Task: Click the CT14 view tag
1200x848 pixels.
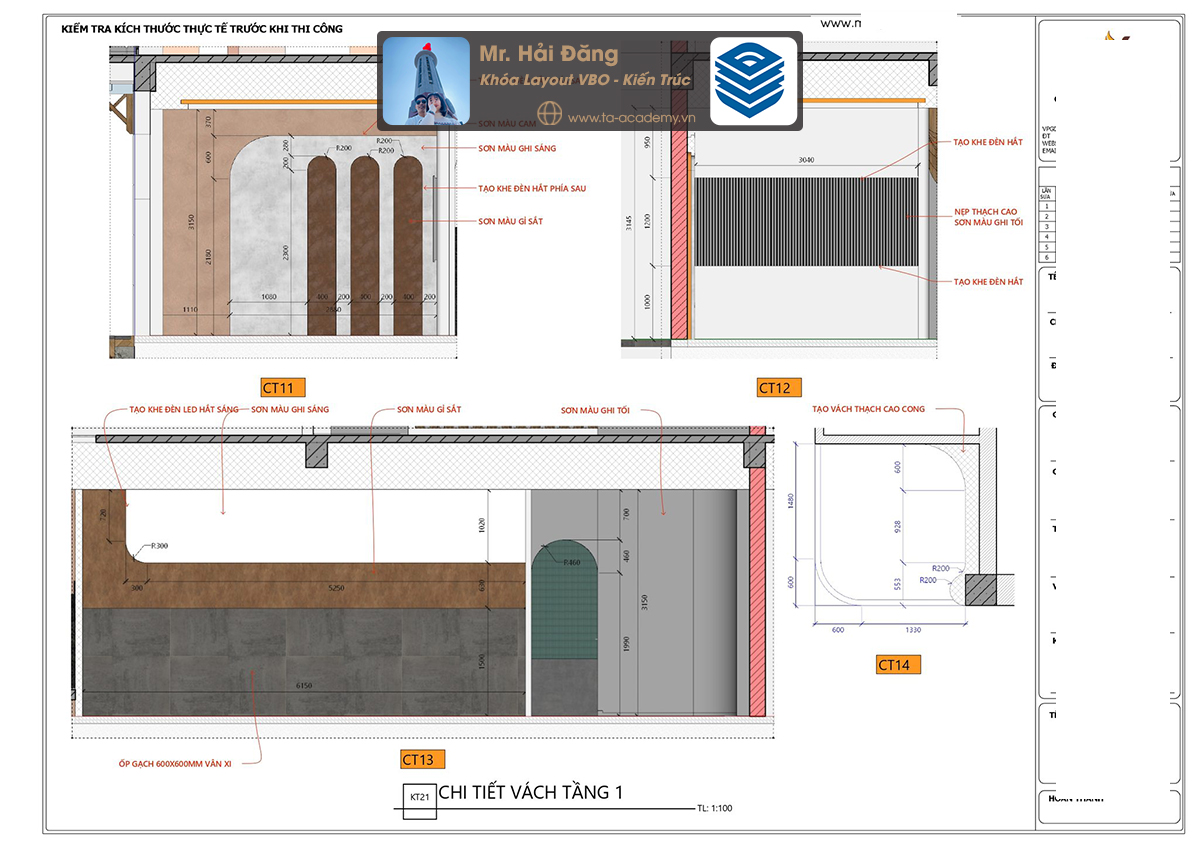Action: click(x=898, y=665)
